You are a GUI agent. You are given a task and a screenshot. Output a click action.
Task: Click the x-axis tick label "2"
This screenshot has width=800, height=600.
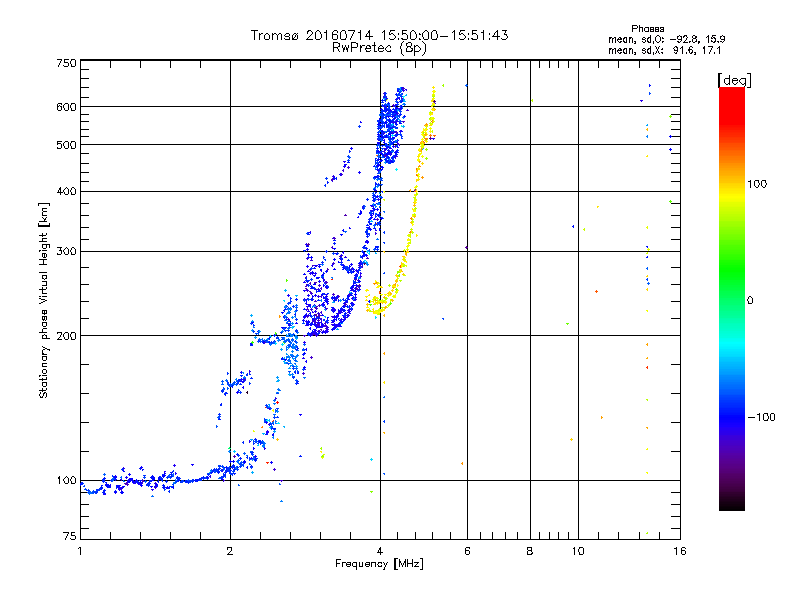point(230,551)
